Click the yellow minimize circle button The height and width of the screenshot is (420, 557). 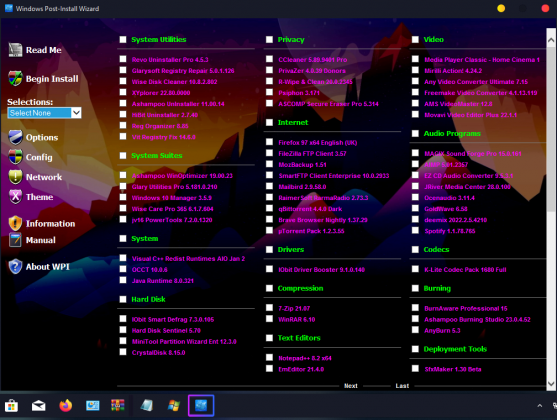(x=501, y=8)
